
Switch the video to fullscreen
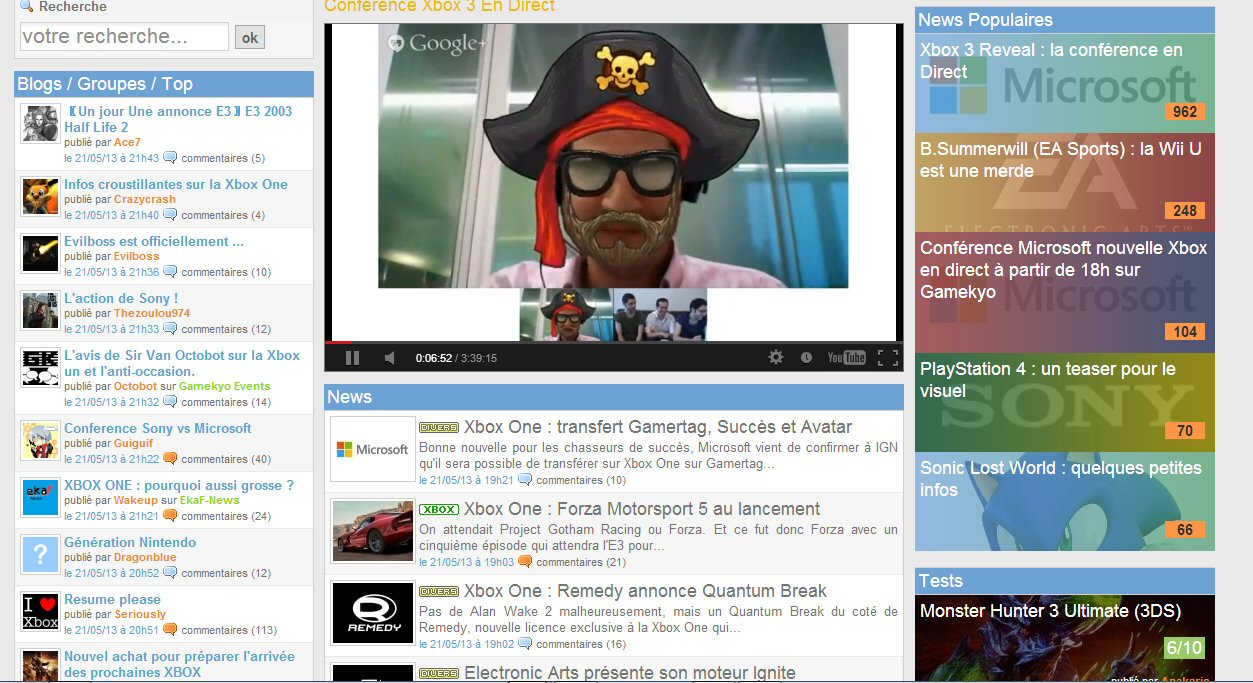(887, 357)
